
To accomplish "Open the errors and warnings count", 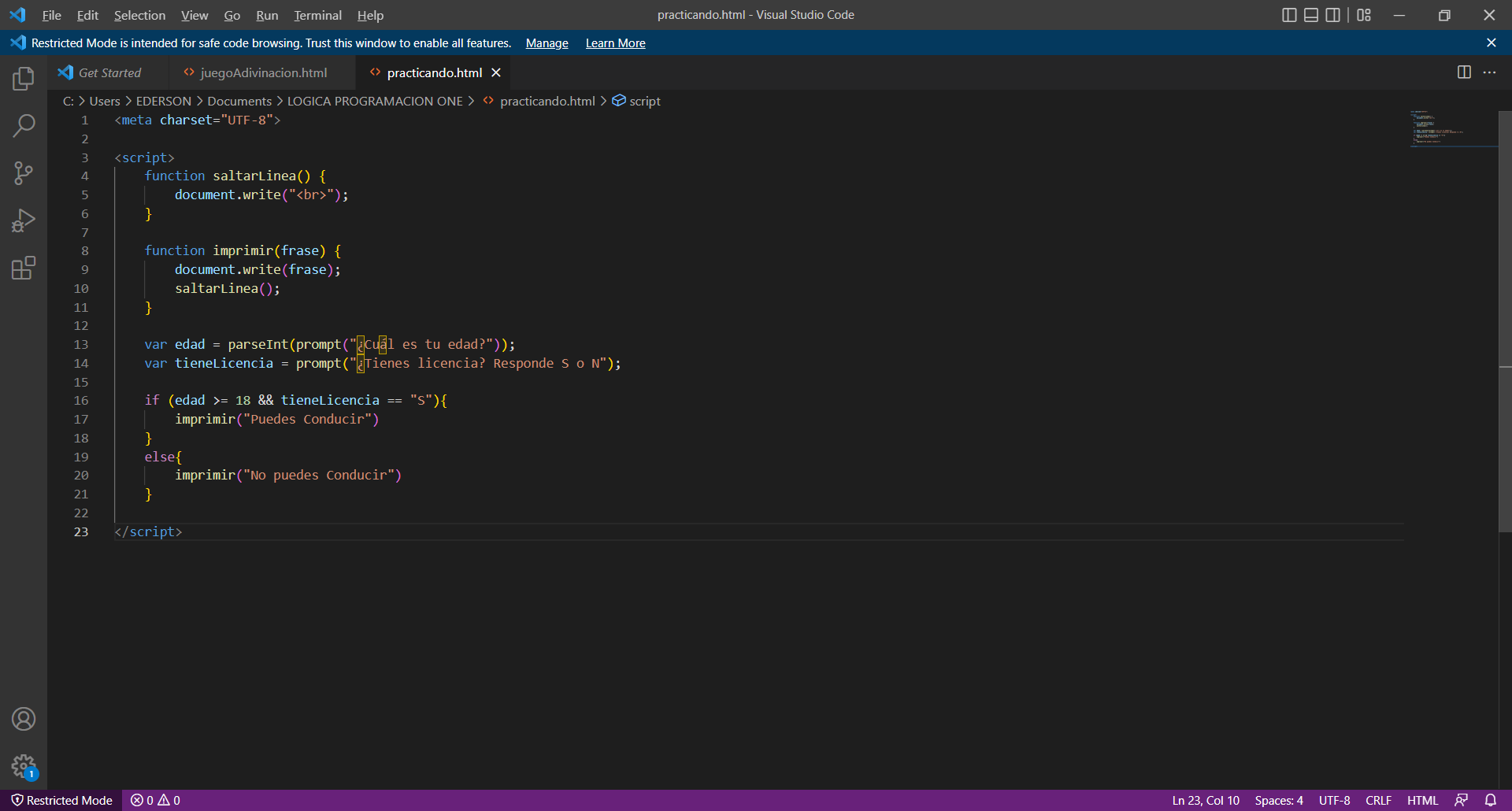I will [x=155, y=800].
